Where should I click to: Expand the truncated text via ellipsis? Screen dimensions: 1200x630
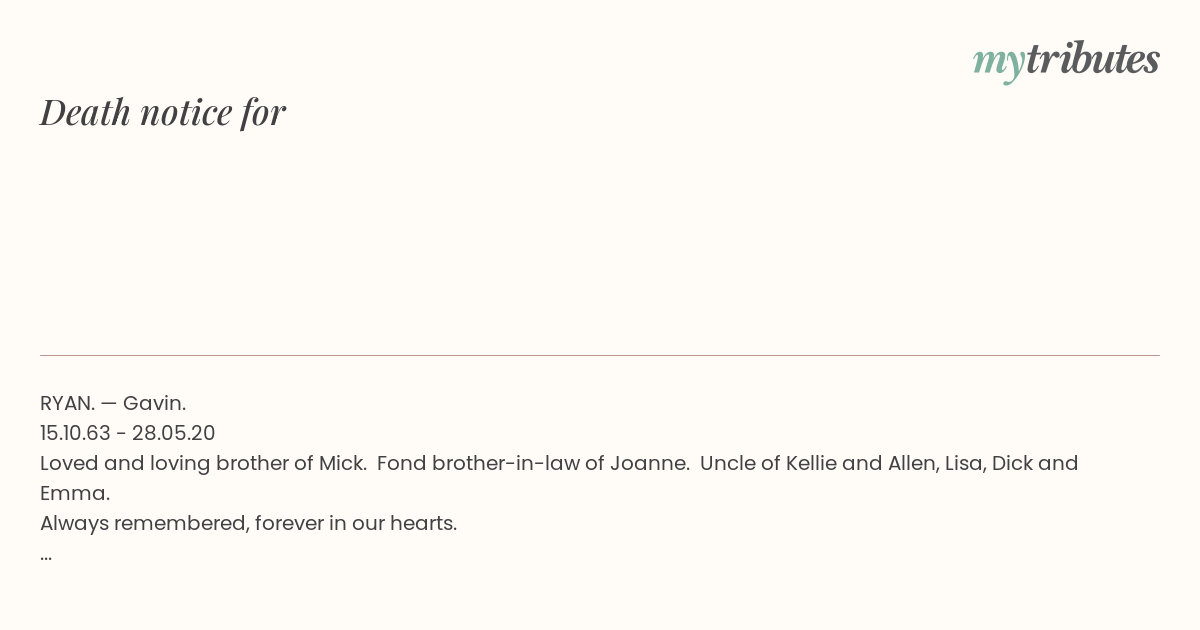coord(46,555)
